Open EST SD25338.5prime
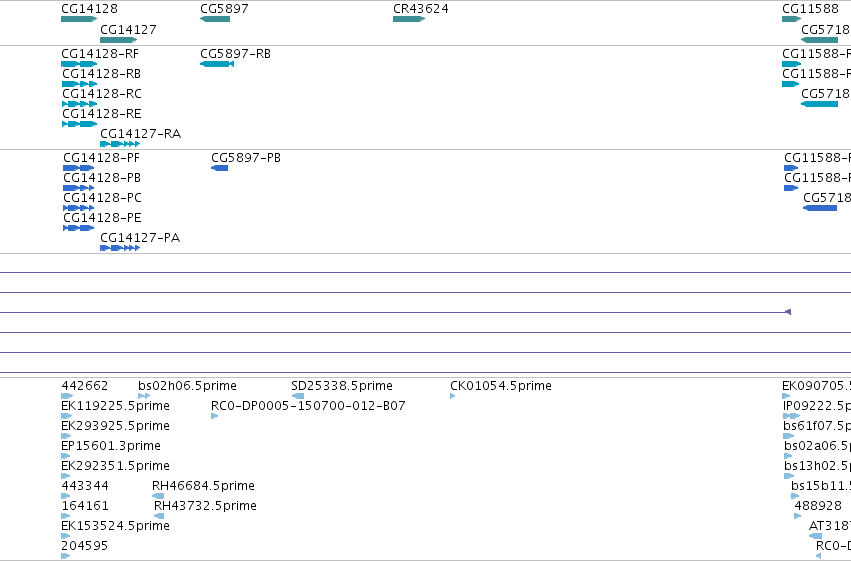 [342, 386]
